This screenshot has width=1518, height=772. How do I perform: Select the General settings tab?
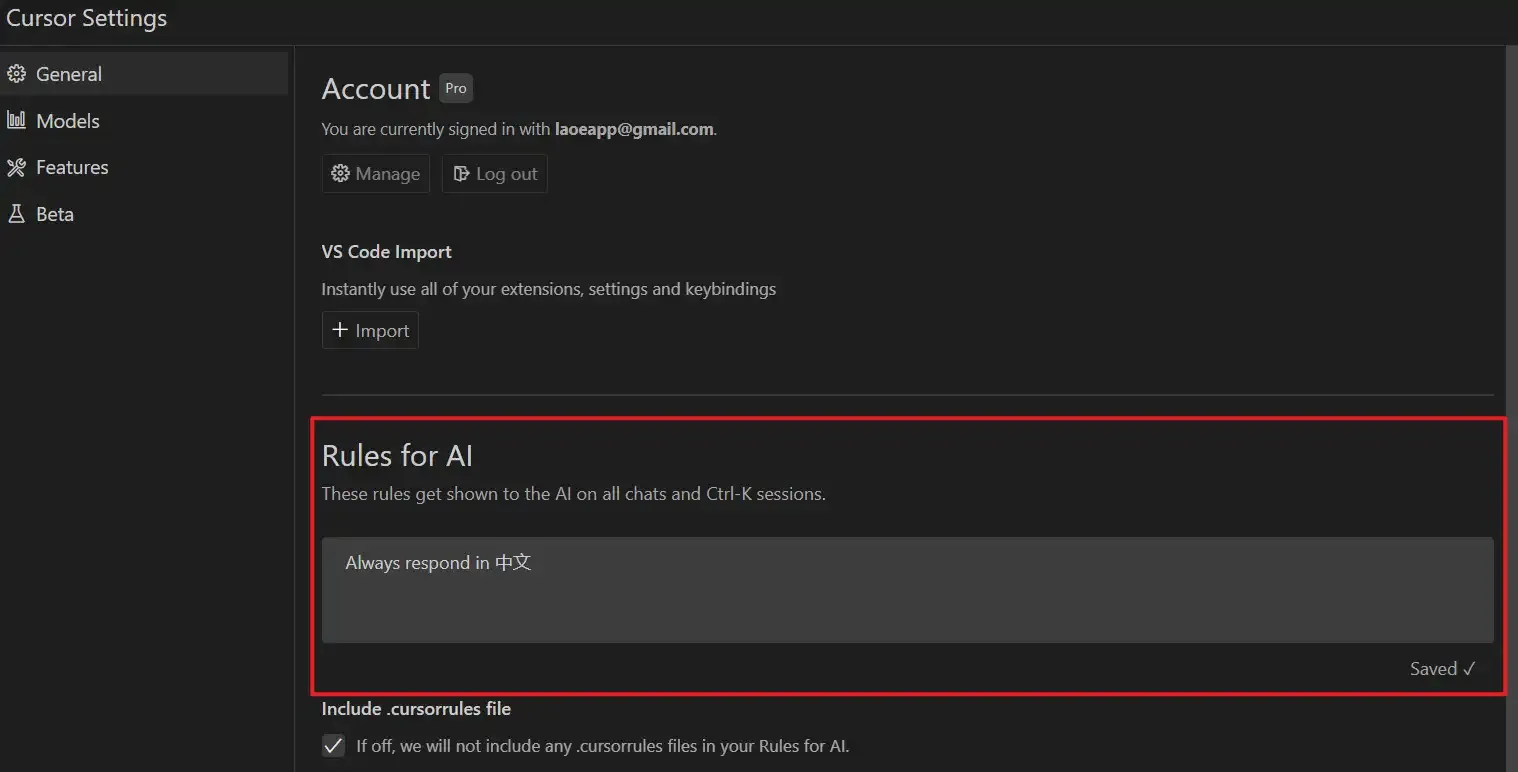[69, 74]
